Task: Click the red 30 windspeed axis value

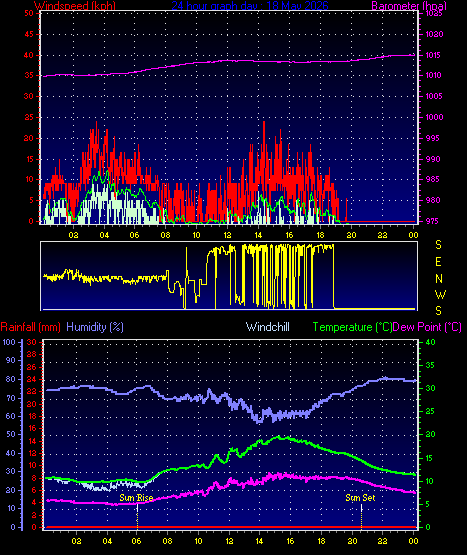Action: pos(29,96)
